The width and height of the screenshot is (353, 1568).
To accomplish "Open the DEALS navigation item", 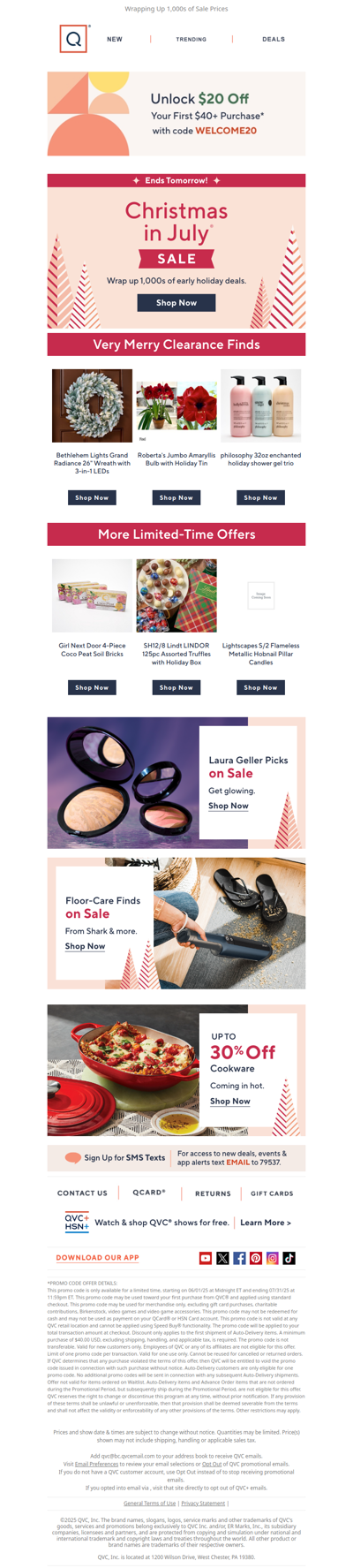I will pos(274,39).
